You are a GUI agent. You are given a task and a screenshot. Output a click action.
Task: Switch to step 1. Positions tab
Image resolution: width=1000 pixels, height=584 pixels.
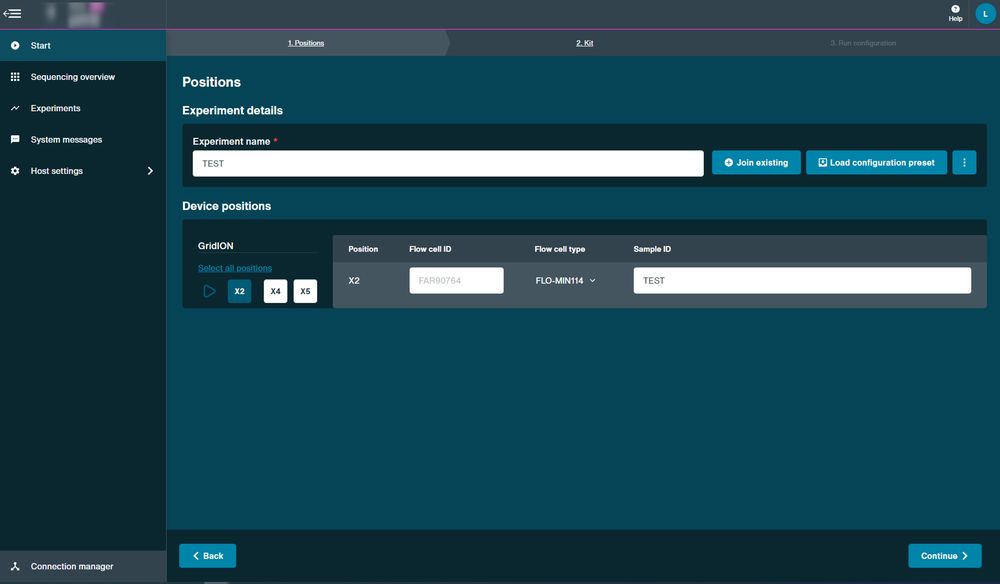pyautogui.click(x=305, y=43)
